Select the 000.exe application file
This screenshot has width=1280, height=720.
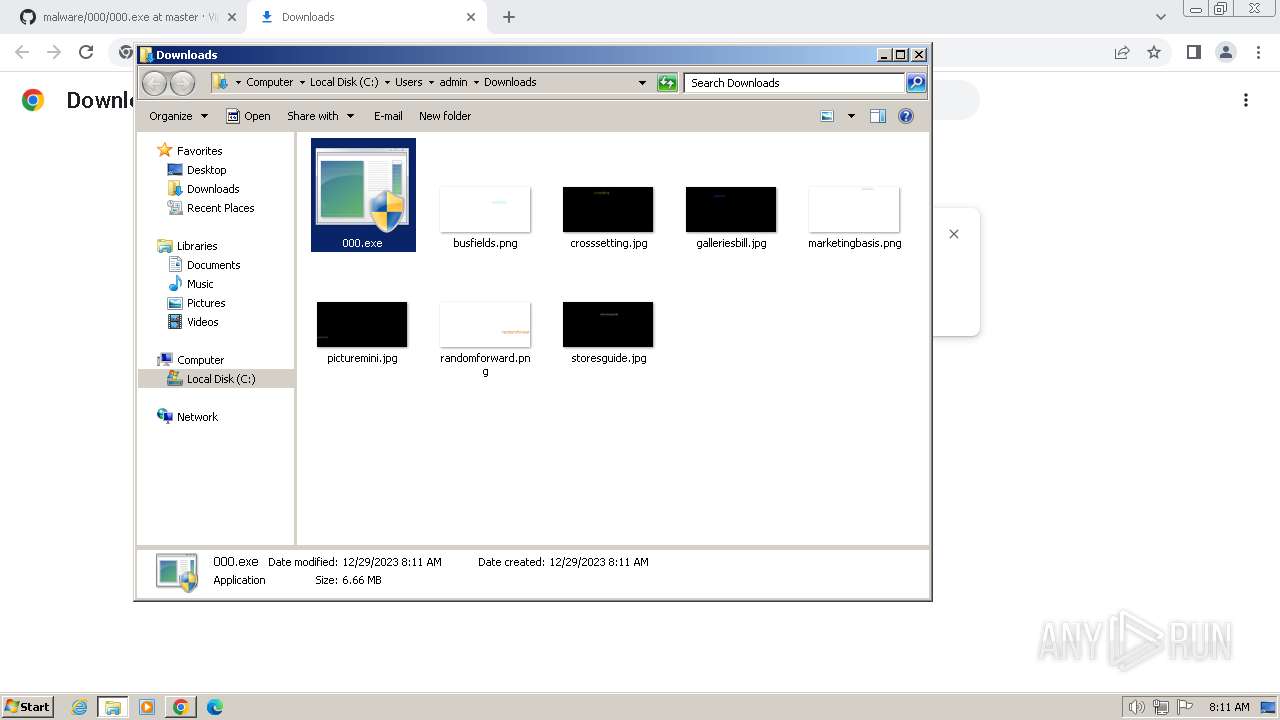coord(363,195)
